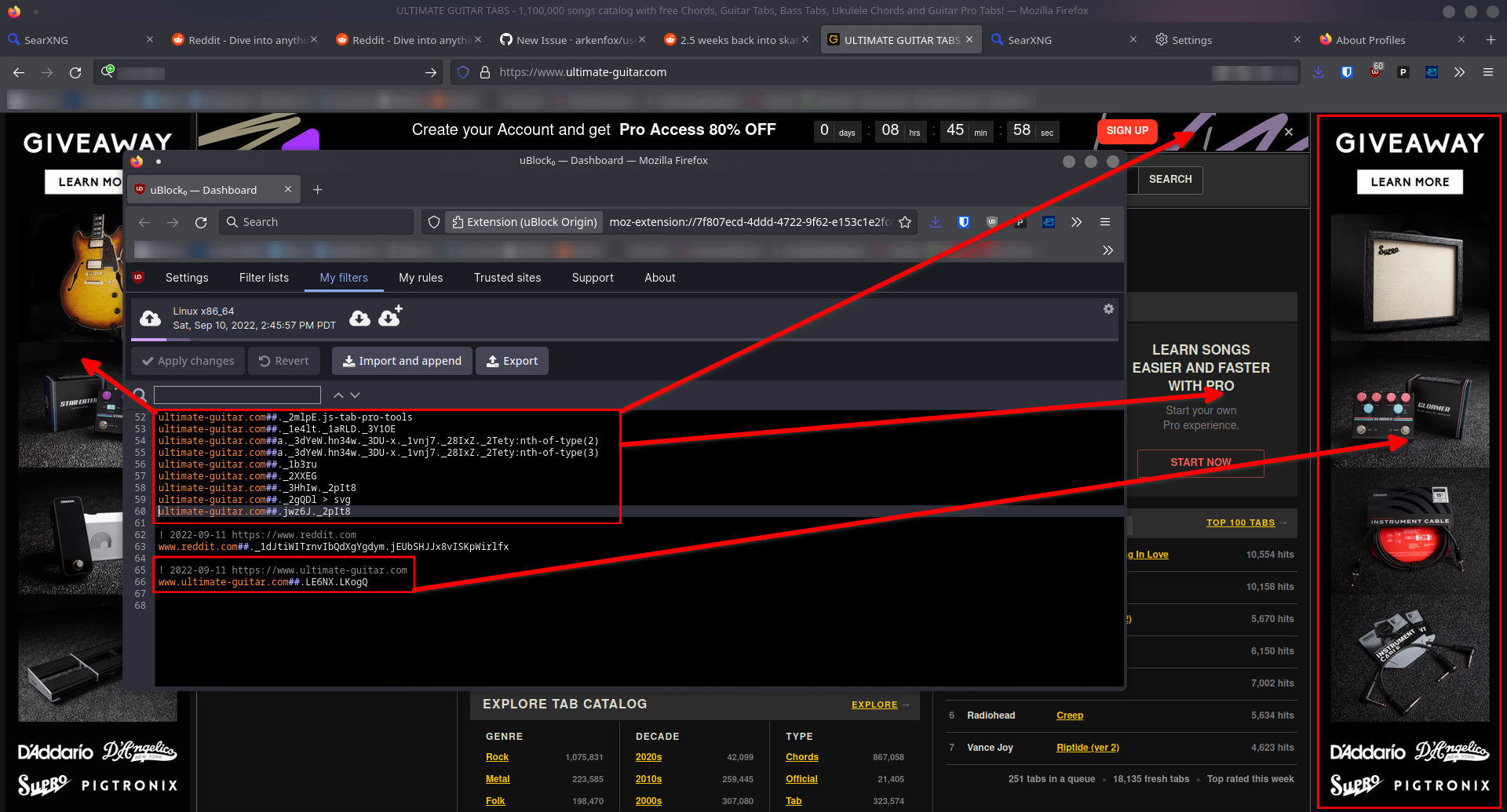Click the Search box in uBlock dashboard window

[x=316, y=222]
